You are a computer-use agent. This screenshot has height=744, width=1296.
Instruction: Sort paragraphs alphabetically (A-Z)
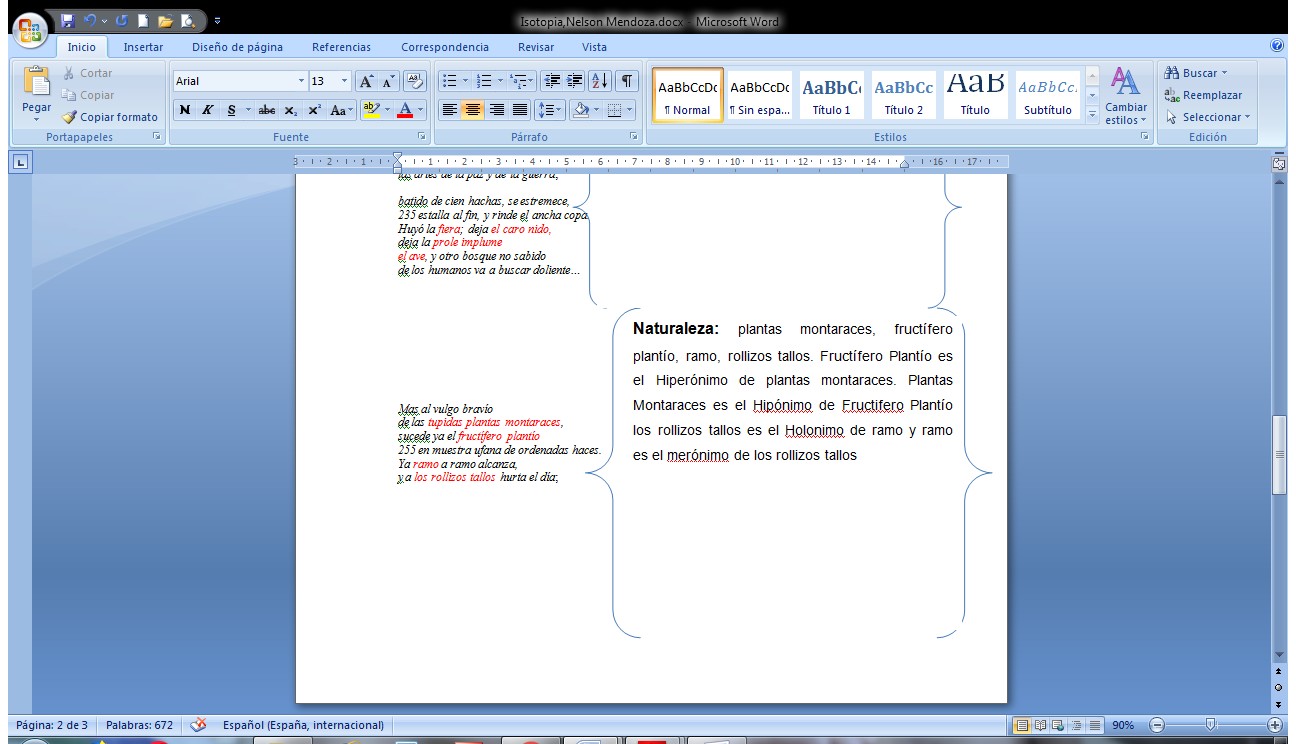[x=599, y=81]
